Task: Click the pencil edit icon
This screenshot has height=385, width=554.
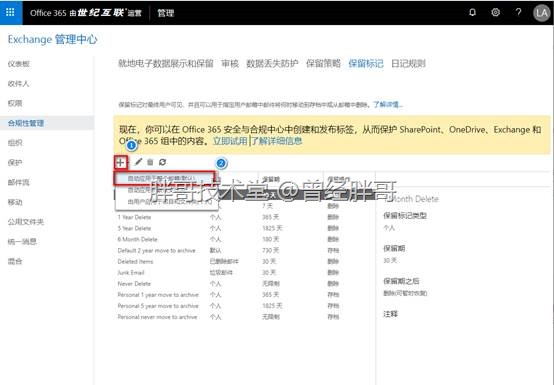Action: pos(138,162)
